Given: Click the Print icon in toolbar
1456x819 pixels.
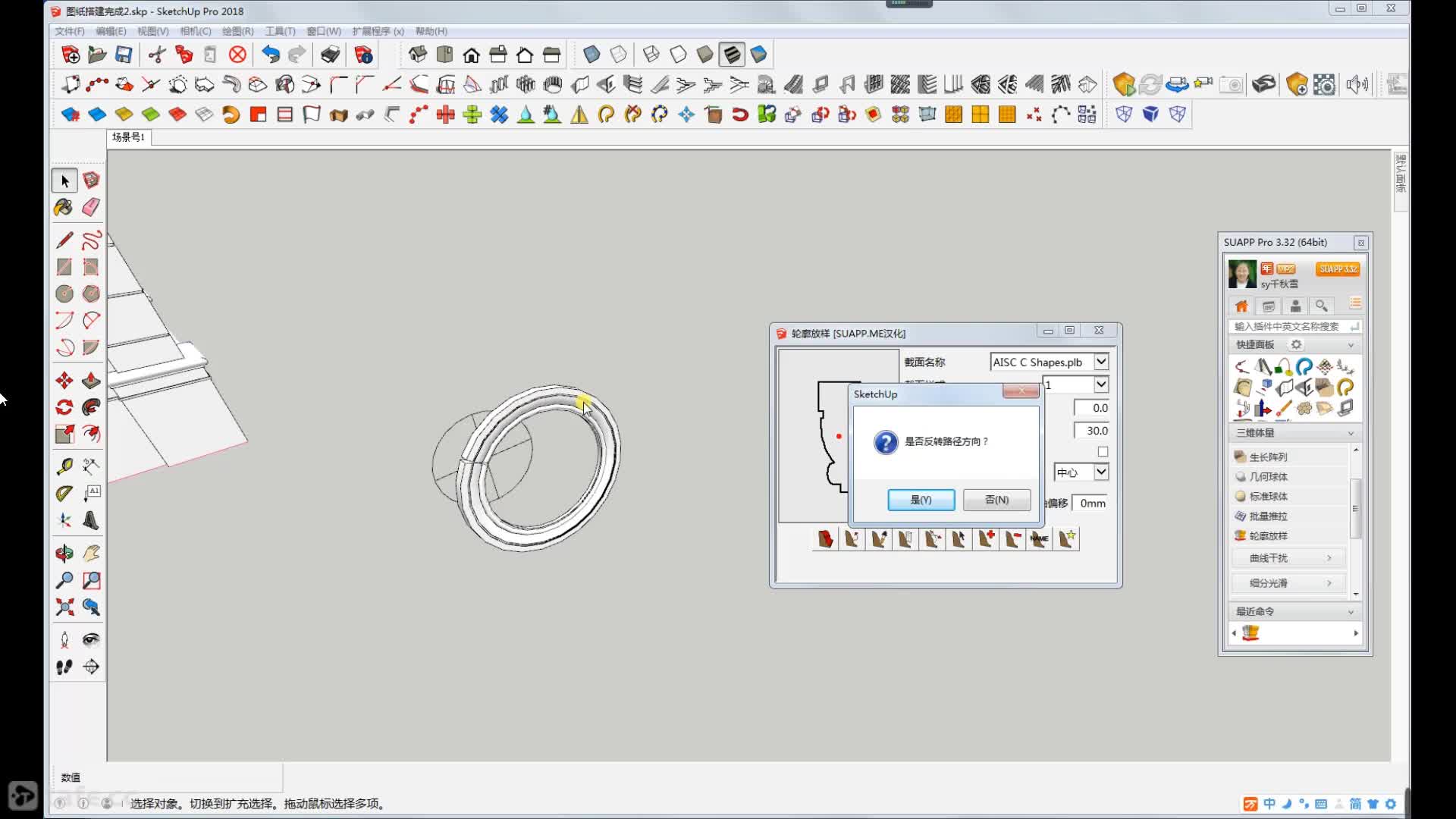Looking at the screenshot, I should (x=330, y=55).
